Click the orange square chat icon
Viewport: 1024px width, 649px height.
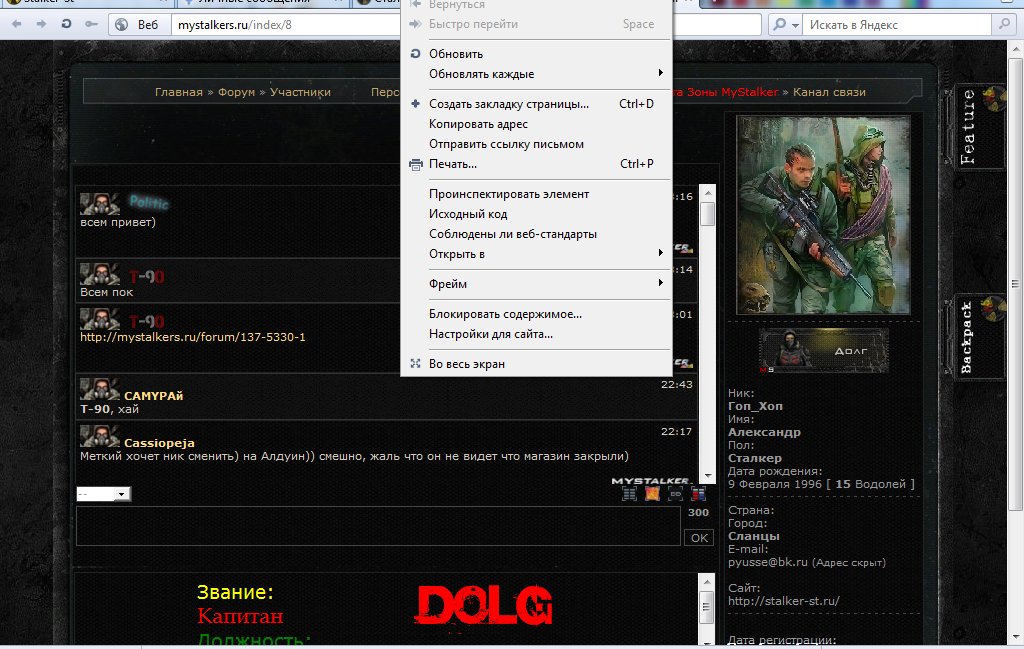[652, 494]
